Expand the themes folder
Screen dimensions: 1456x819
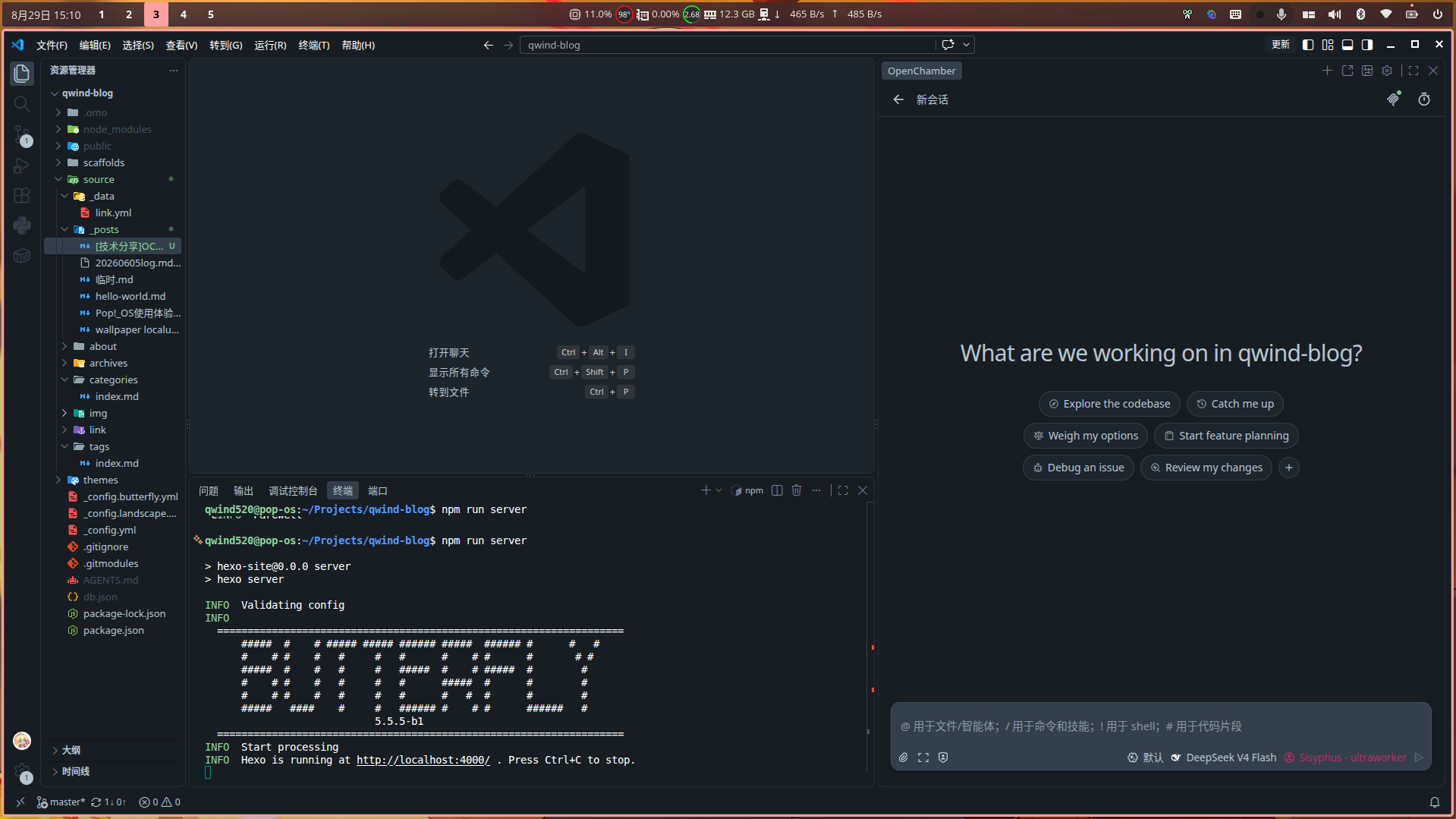point(58,480)
